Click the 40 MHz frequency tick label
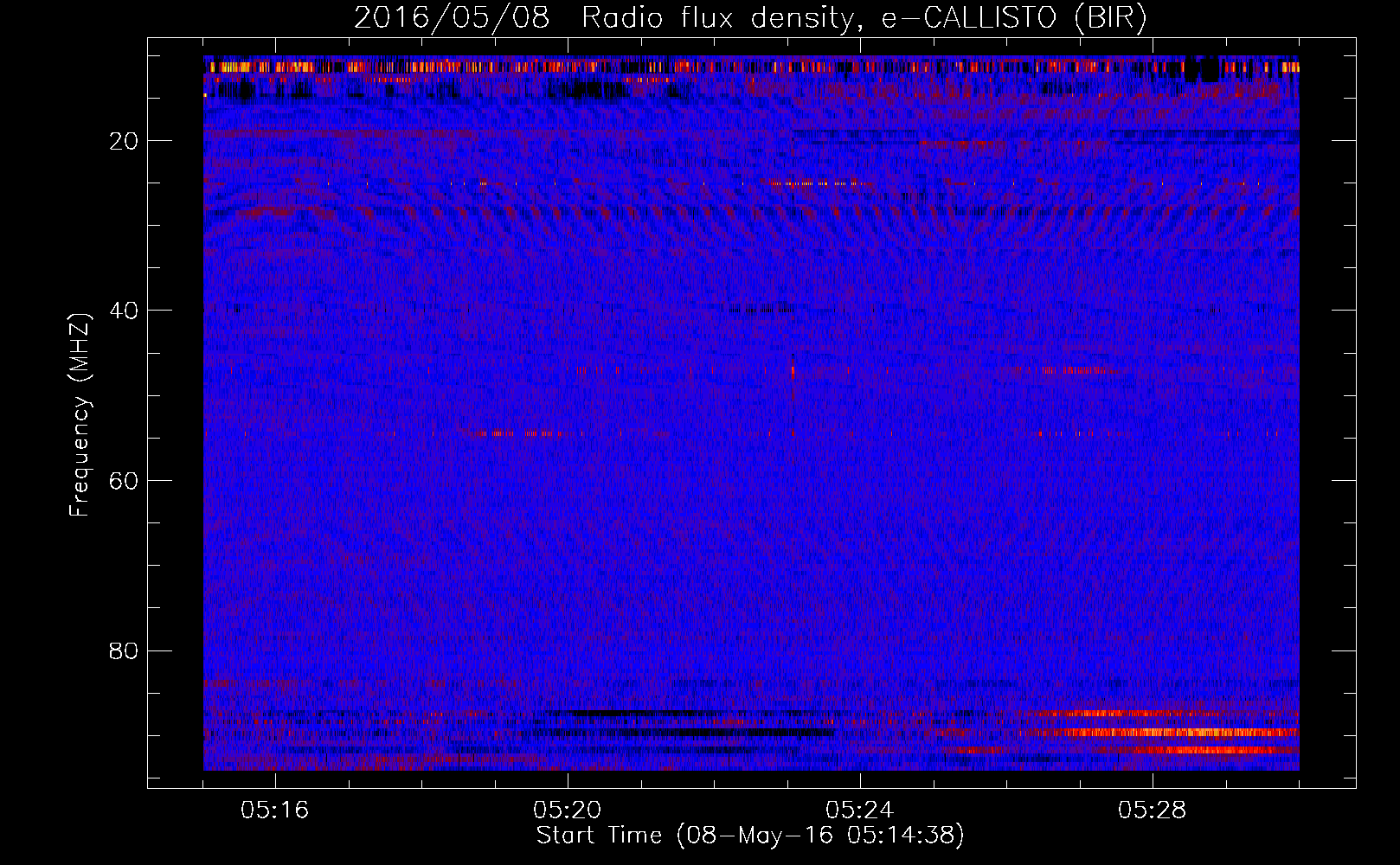The image size is (1400, 865). point(125,311)
